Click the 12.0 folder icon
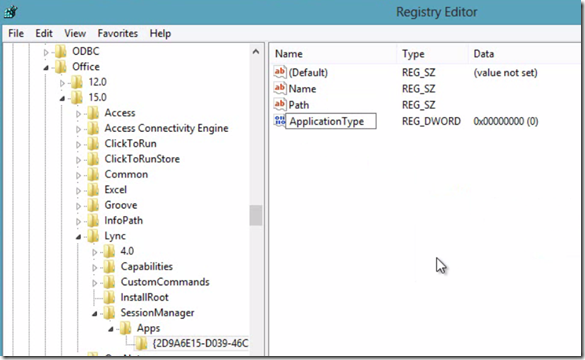This screenshot has height=360, width=585. point(76,82)
